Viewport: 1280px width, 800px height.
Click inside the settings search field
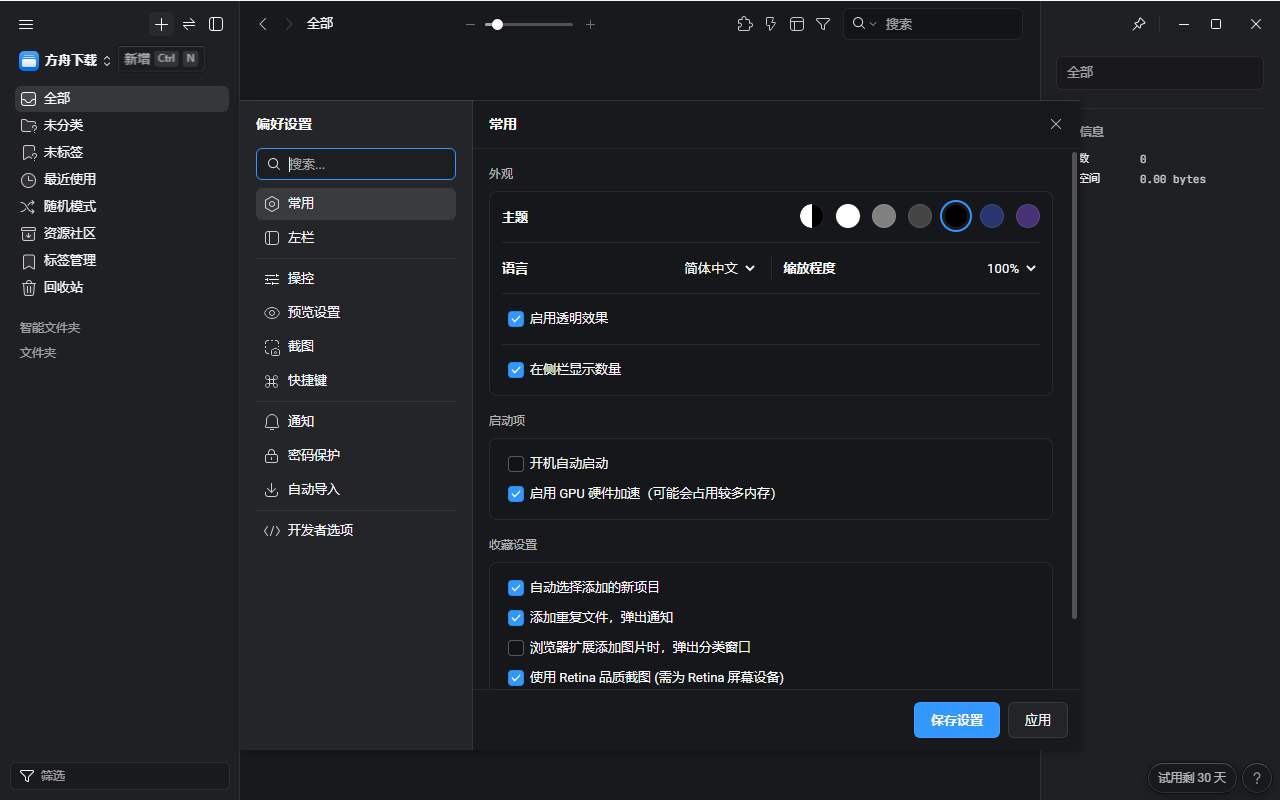coord(356,163)
